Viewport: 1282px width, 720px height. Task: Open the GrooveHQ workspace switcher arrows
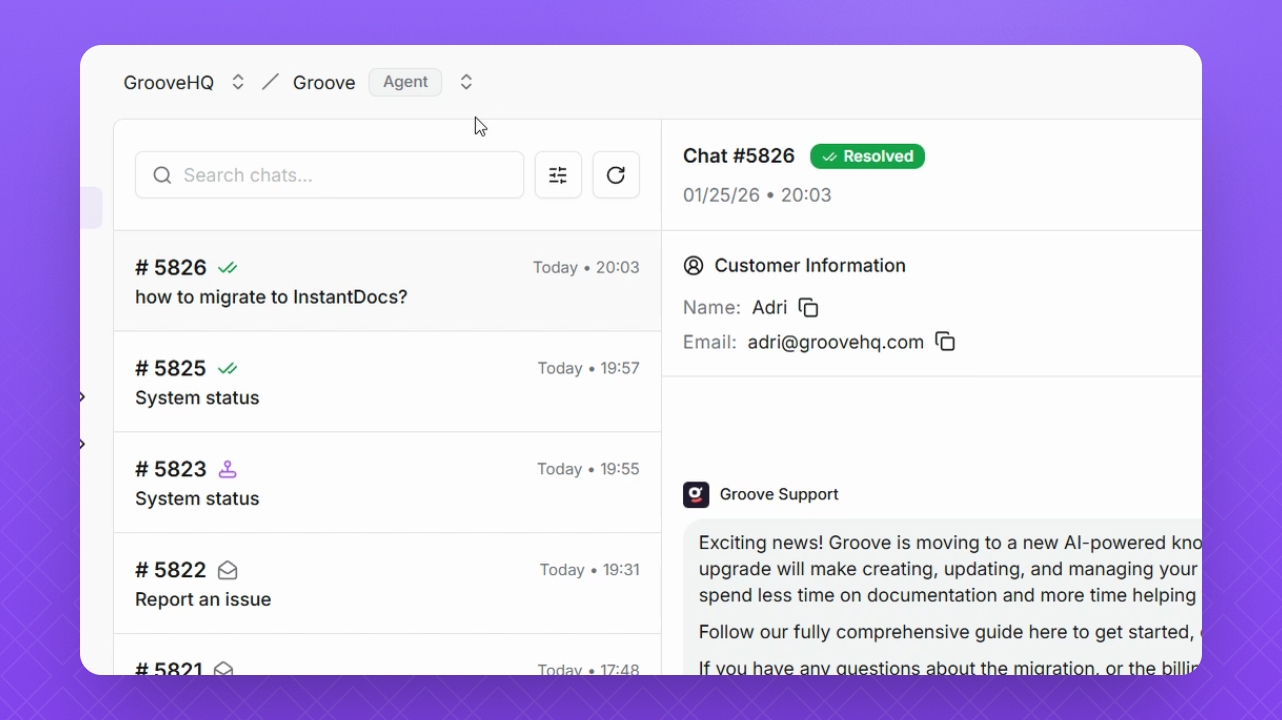point(238,82)
